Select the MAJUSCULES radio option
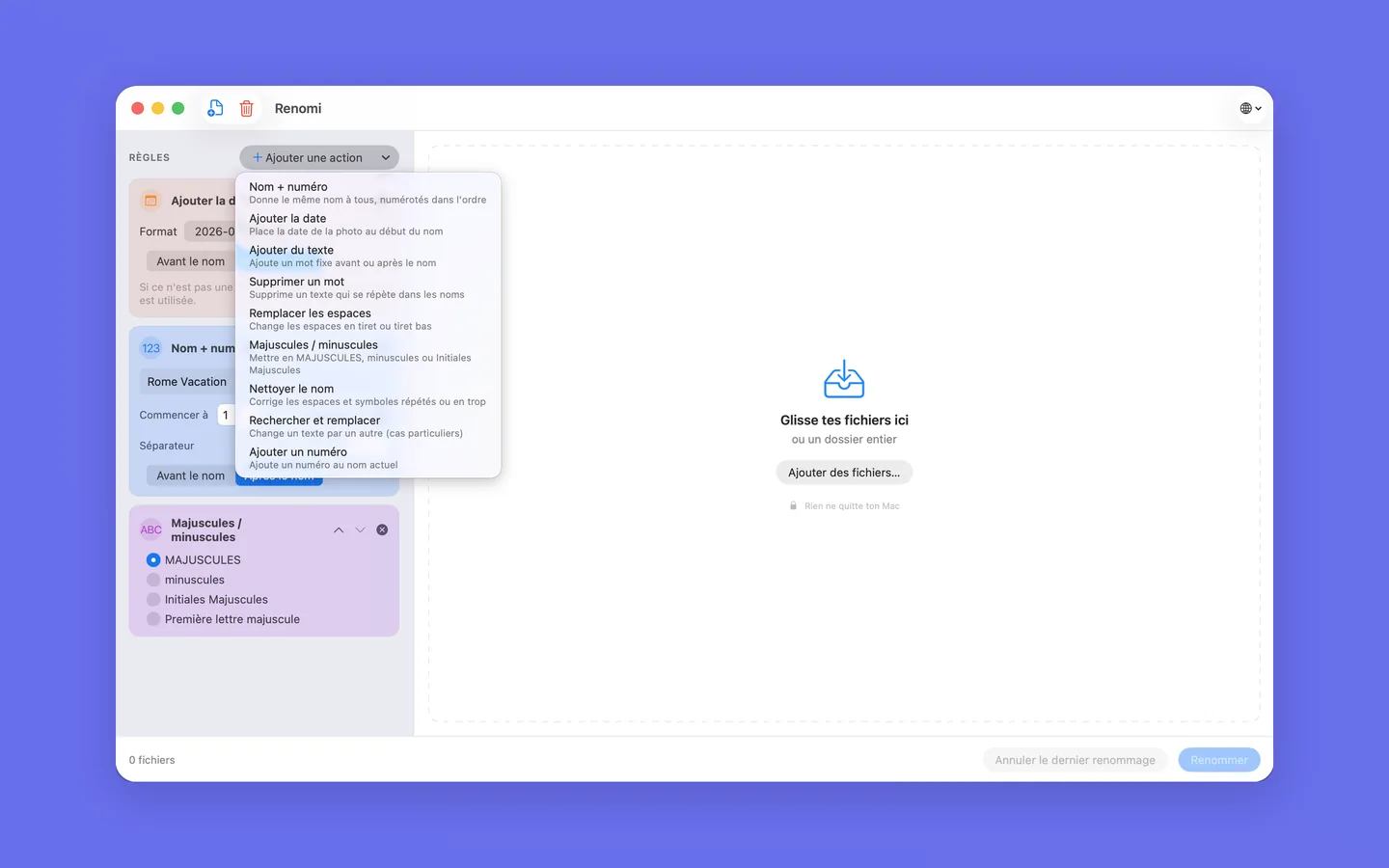1389x868 pixels. pos(153,559)
